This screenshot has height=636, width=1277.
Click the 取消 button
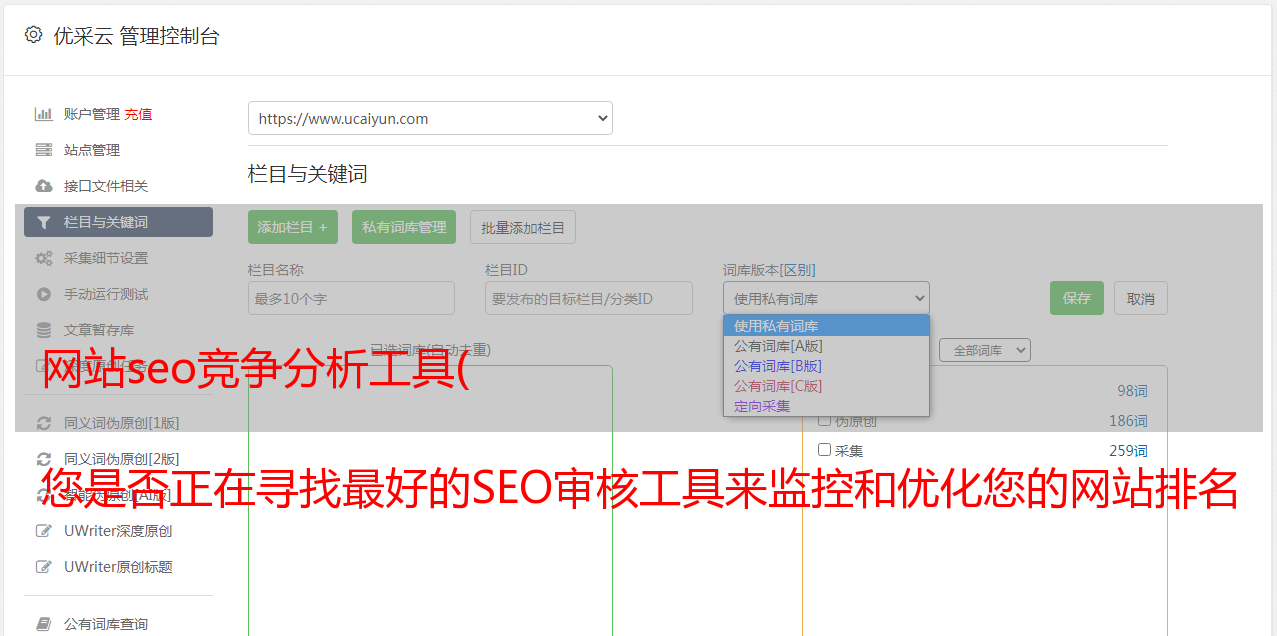click(x=1141, y=298)
